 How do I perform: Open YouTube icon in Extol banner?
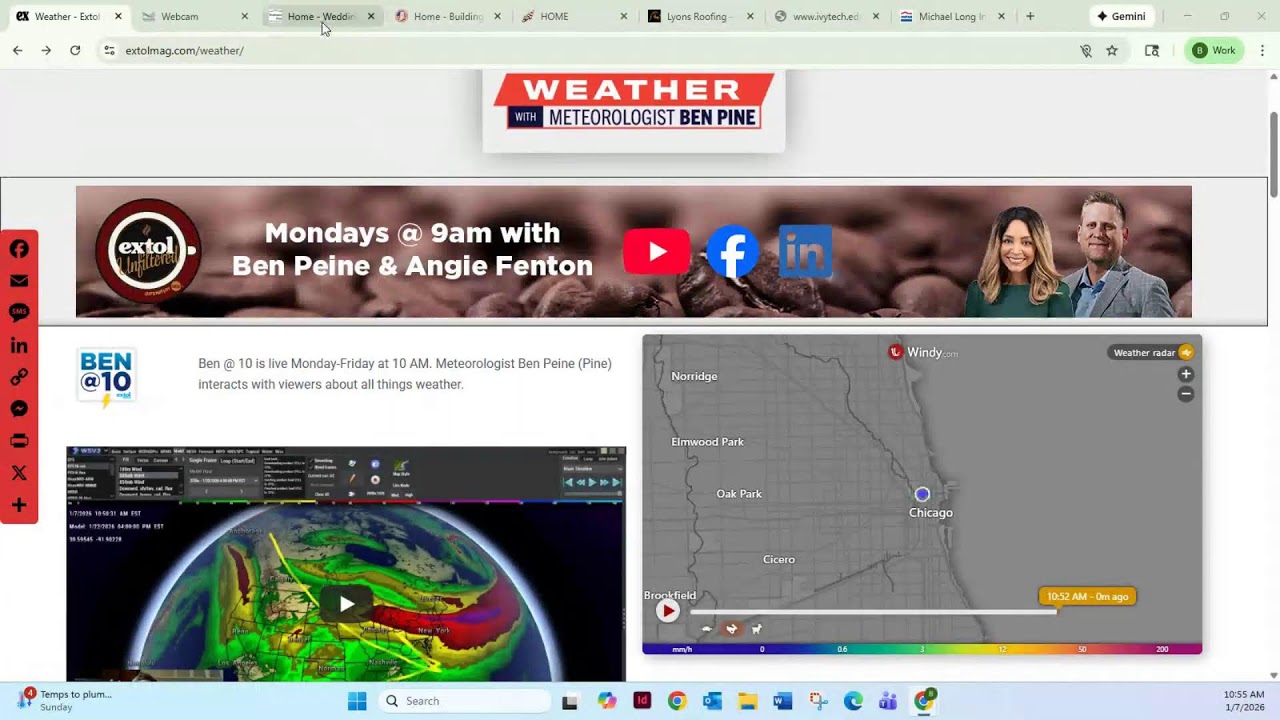656,252
